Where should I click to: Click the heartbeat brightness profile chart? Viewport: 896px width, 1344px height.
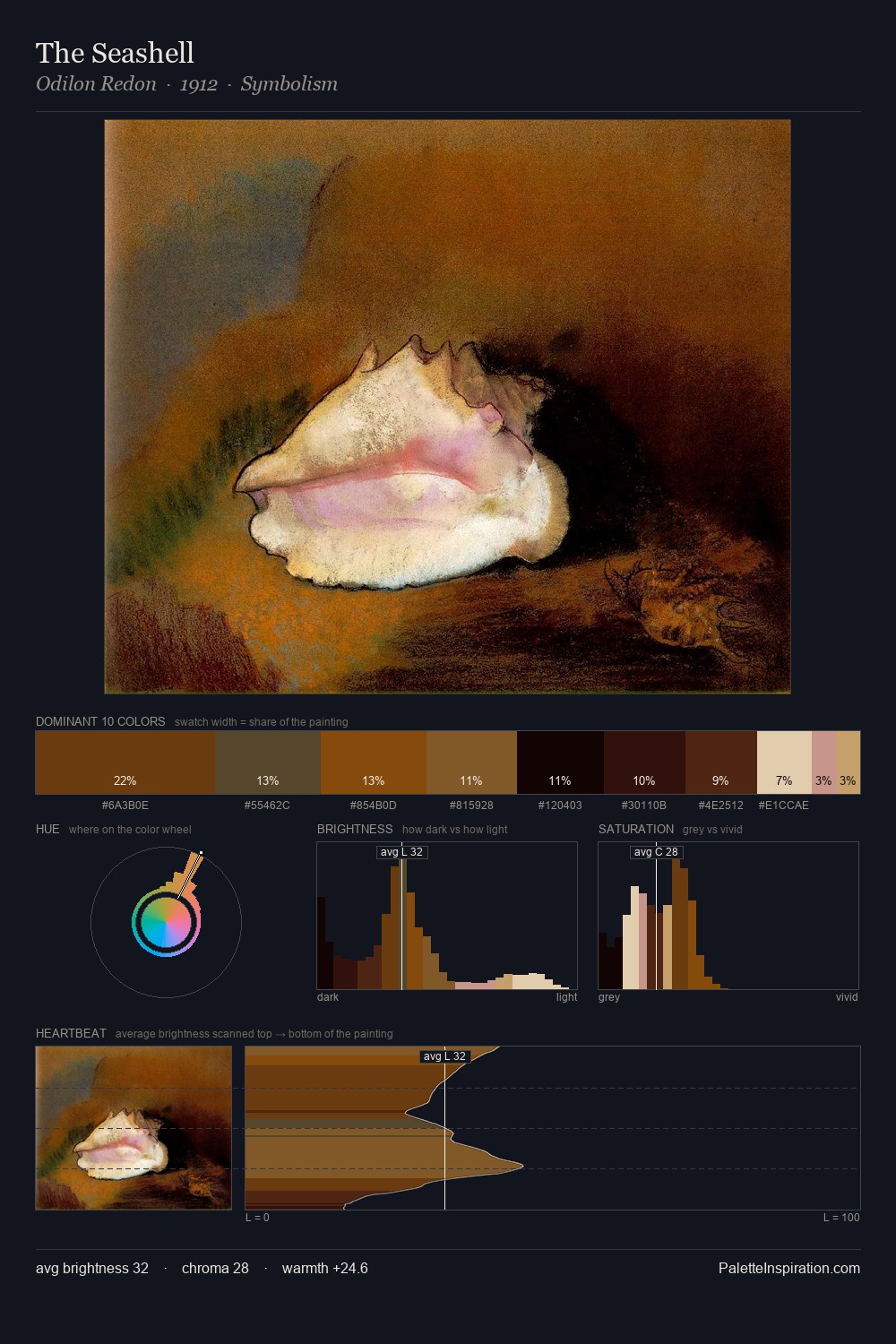553,1128
